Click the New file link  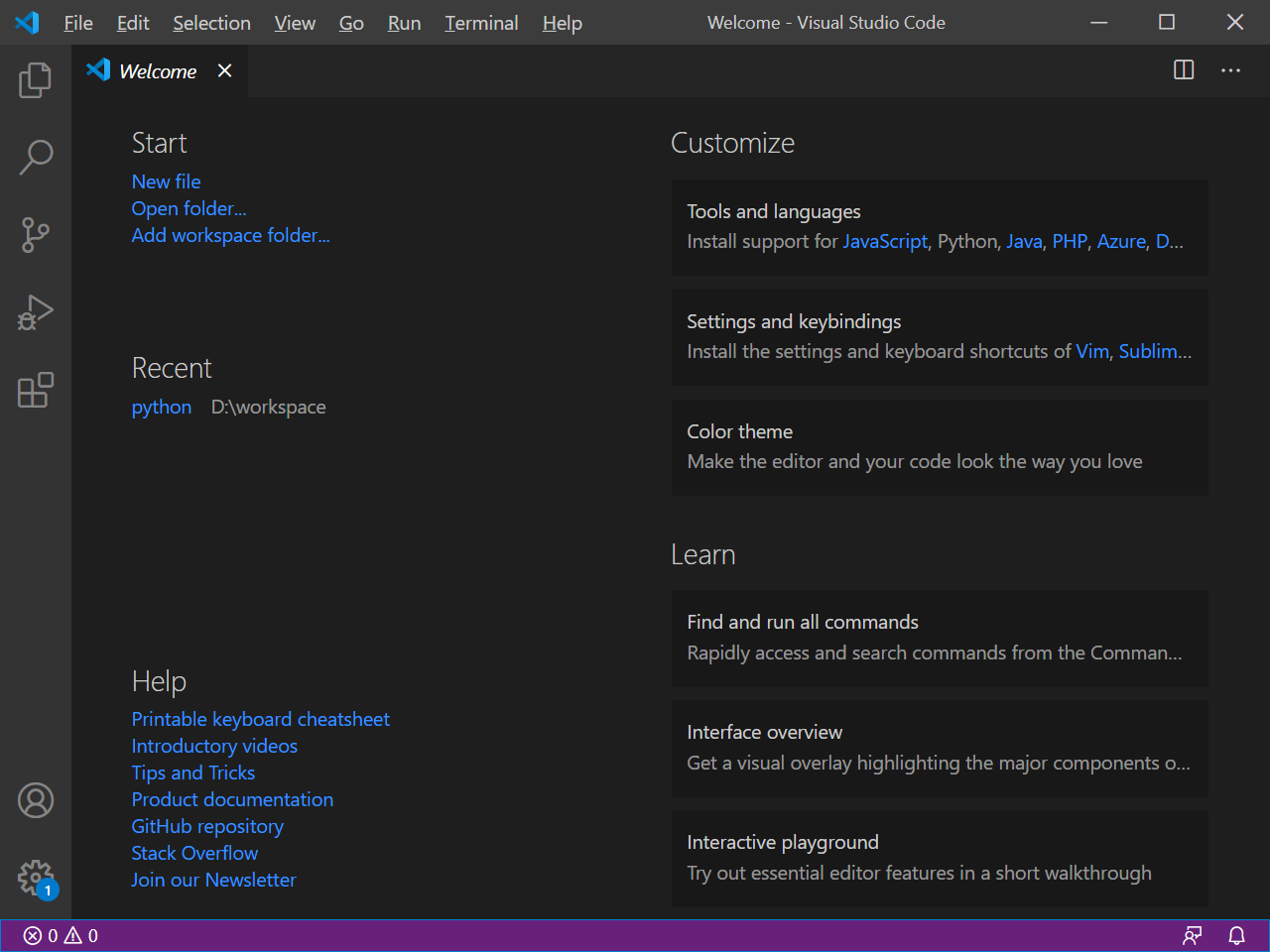(x=166, y=181)
